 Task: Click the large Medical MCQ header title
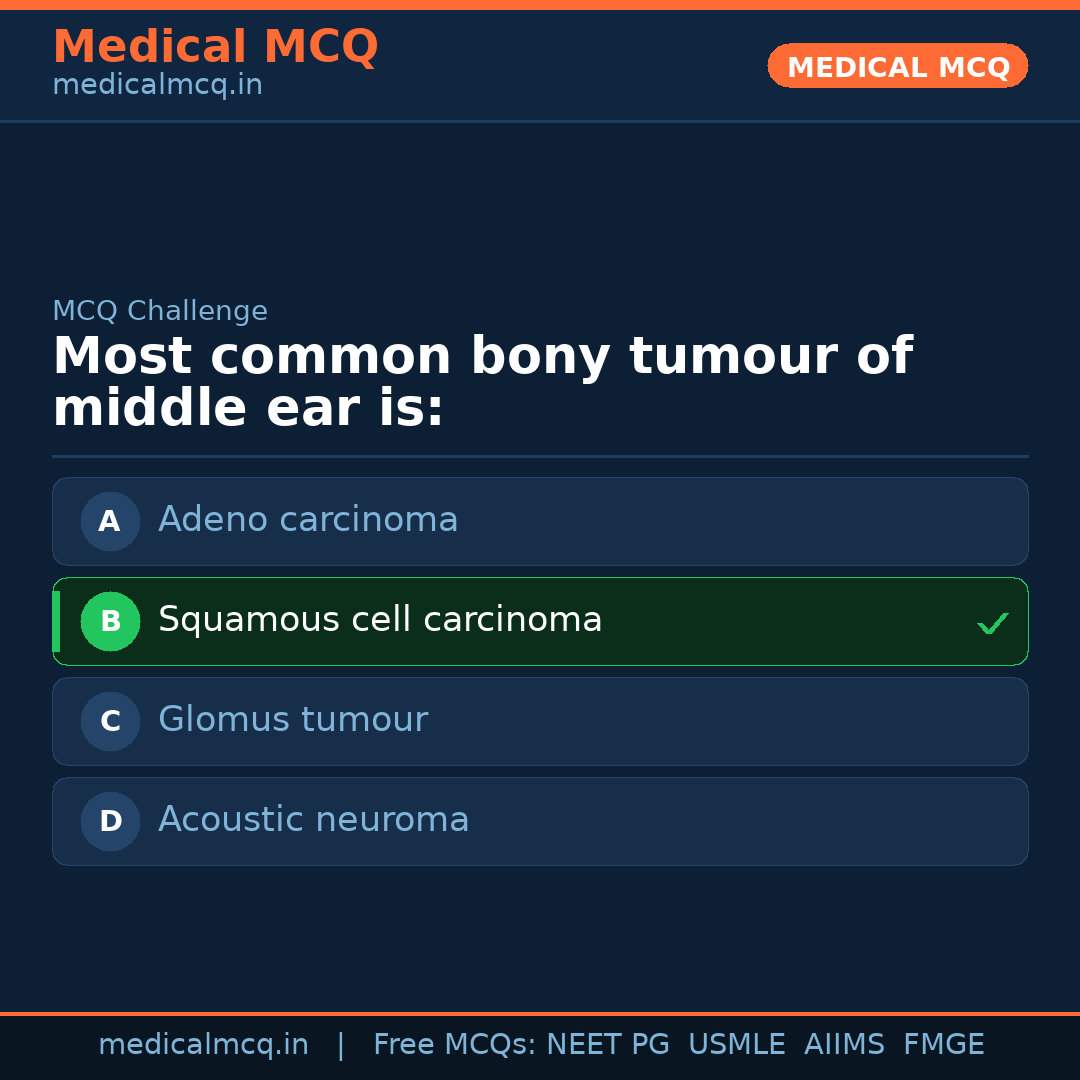(215, 47)
